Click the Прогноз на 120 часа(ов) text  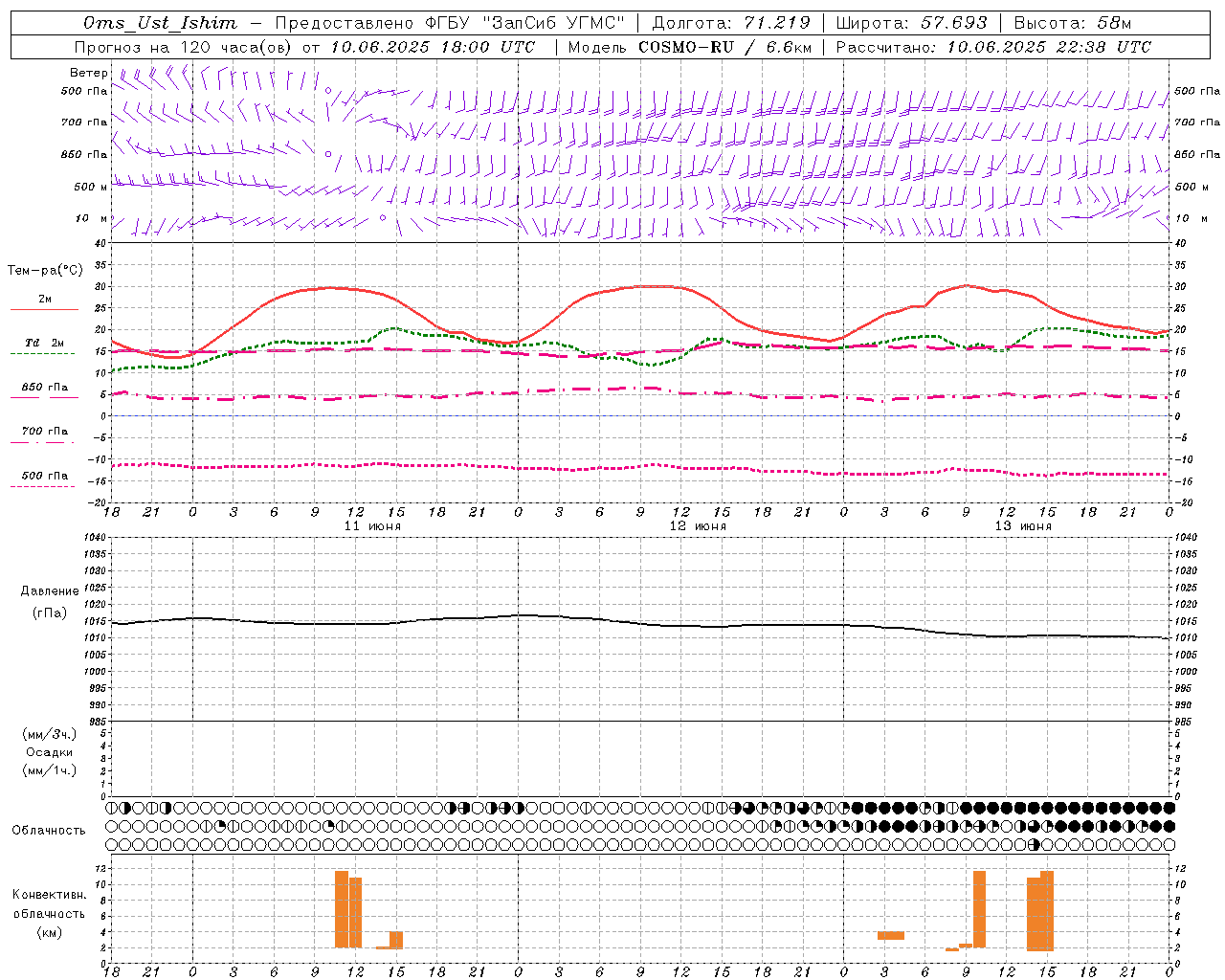click(185, 47)
